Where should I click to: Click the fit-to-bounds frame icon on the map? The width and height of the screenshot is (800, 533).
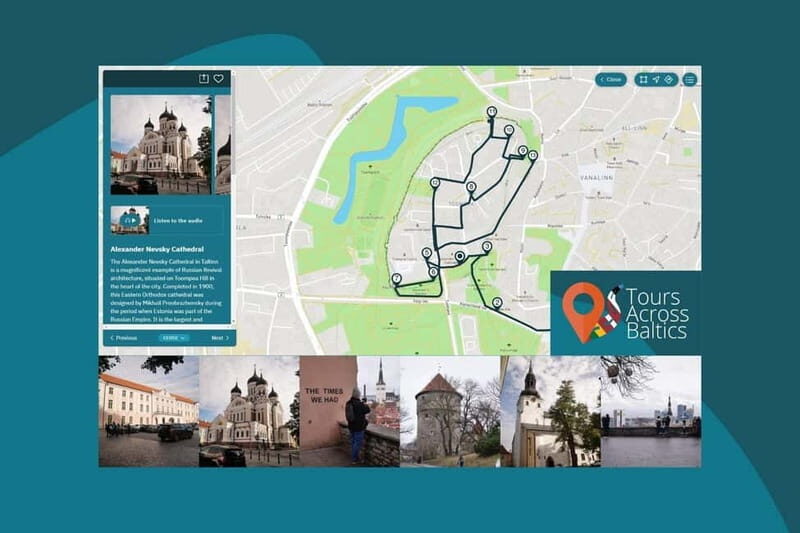click(x=644, y=79)
